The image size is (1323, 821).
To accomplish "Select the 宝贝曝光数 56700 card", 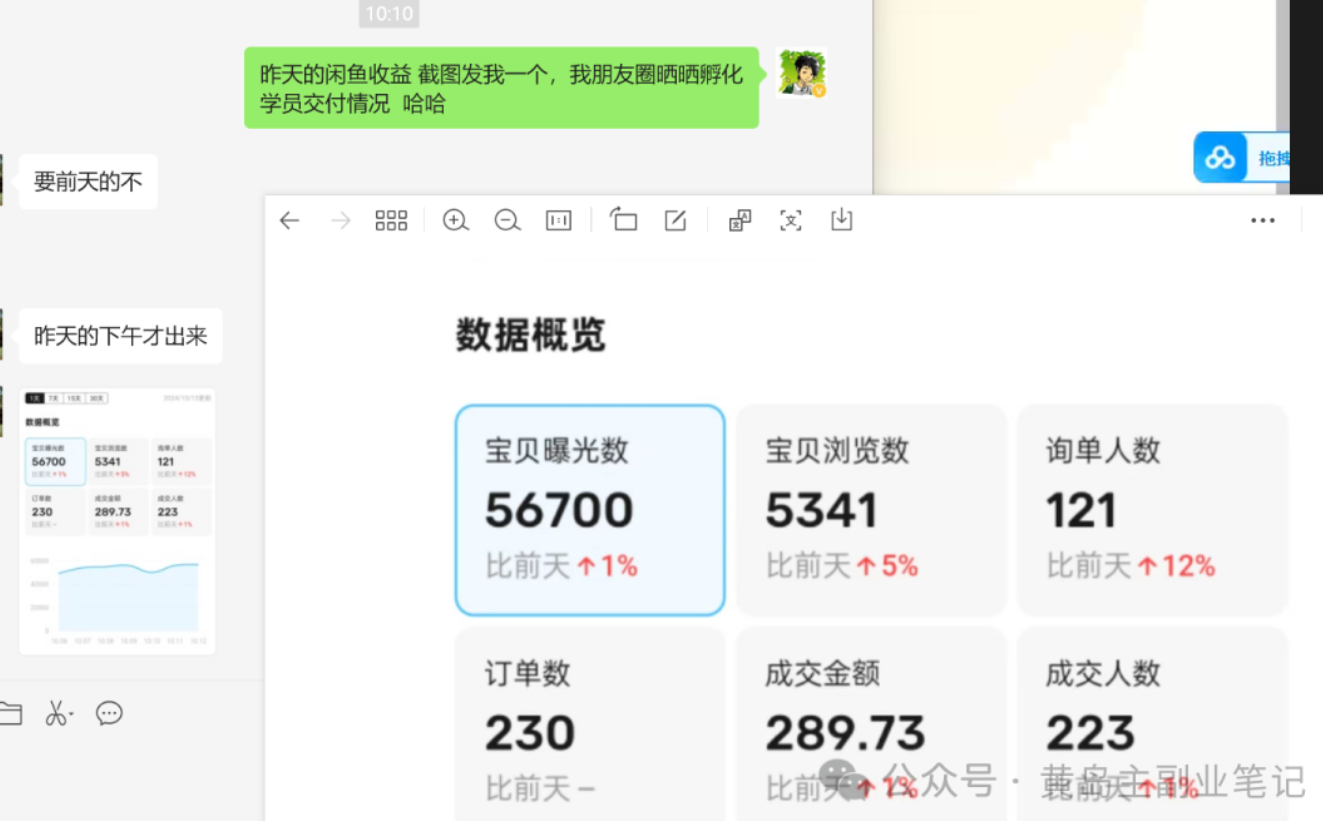I will click(590, 510).
